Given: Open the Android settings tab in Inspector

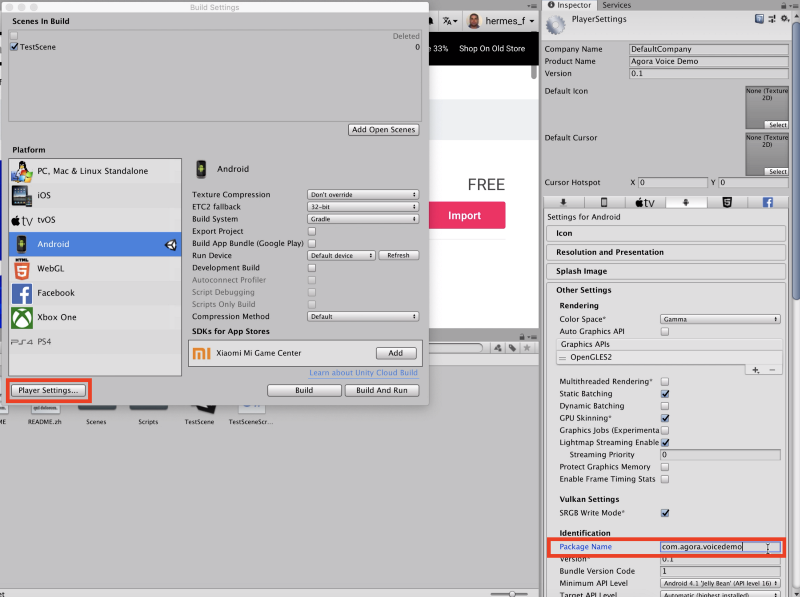Looking at the screenshot, I should [x=686, y=203].
